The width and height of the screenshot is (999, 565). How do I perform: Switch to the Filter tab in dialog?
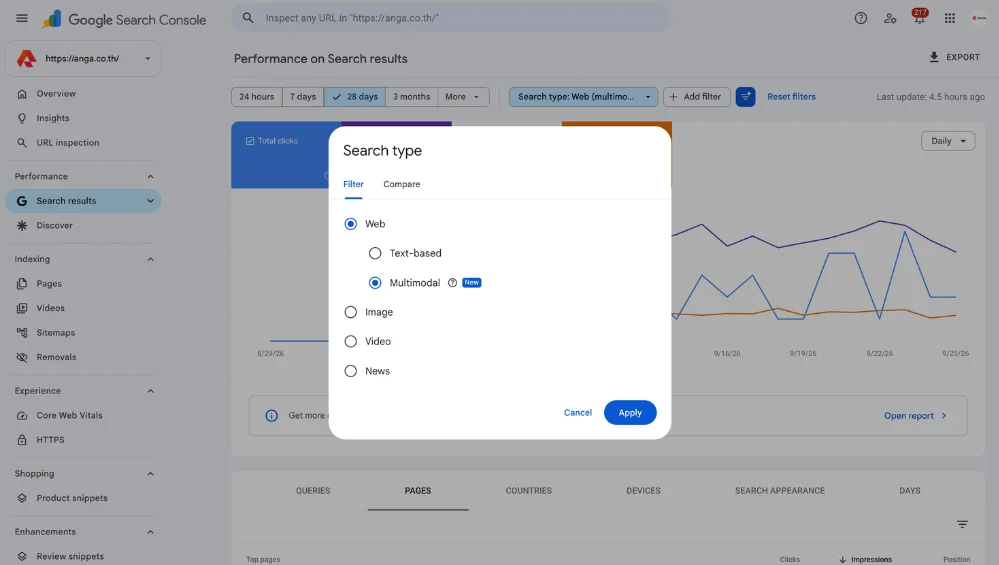coord(354,184)
